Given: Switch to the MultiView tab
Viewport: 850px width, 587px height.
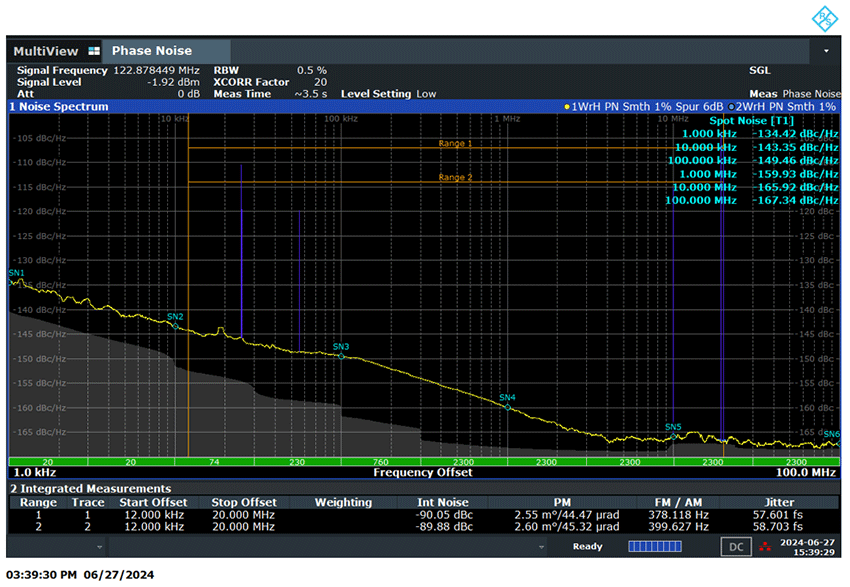Looking at the screenshot, I should tap(47, 51).
